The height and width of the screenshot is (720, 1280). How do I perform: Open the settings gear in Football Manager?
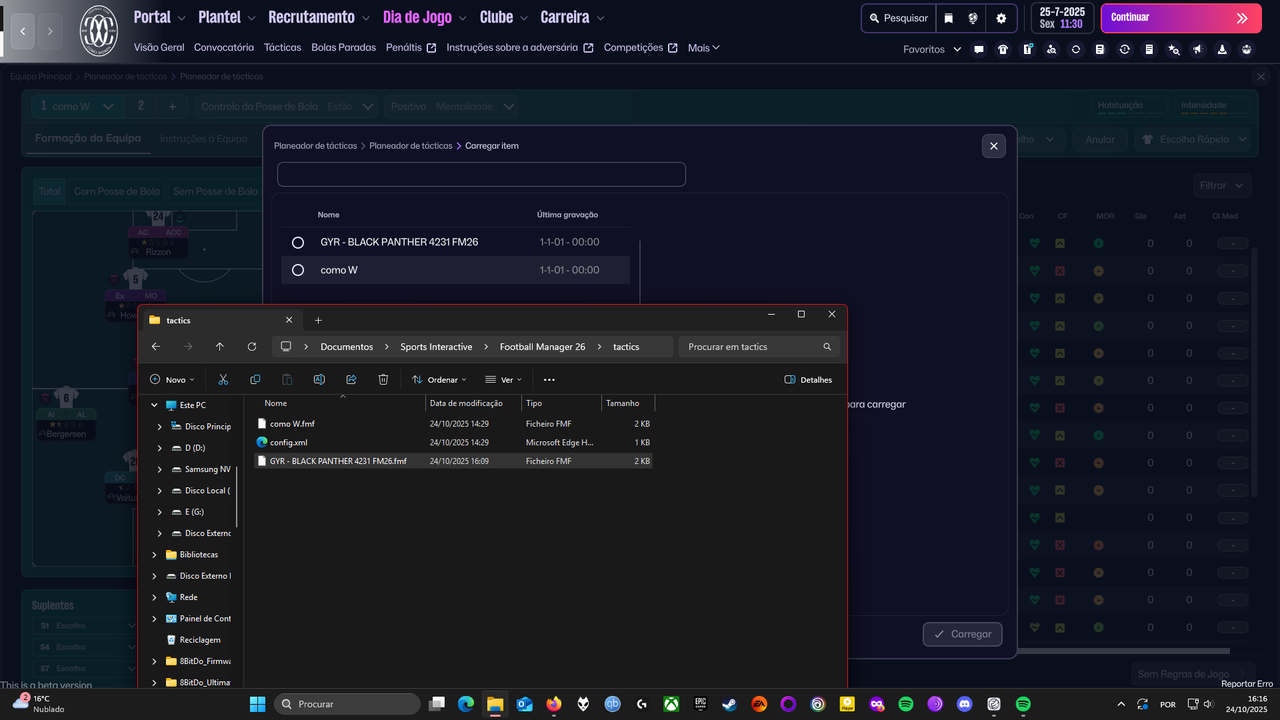coord(1001,18)
